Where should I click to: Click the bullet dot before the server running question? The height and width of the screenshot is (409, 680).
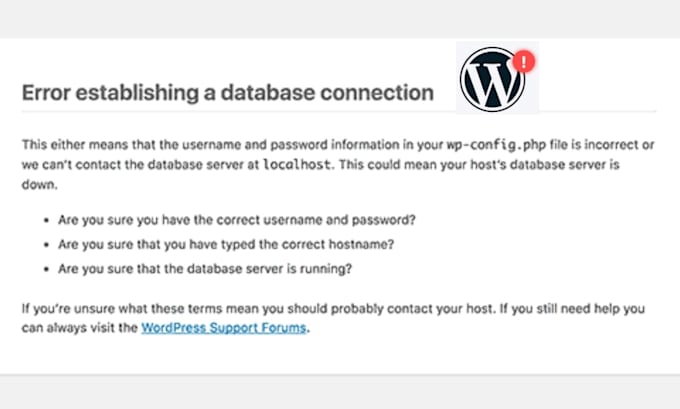tap(46, 269)
